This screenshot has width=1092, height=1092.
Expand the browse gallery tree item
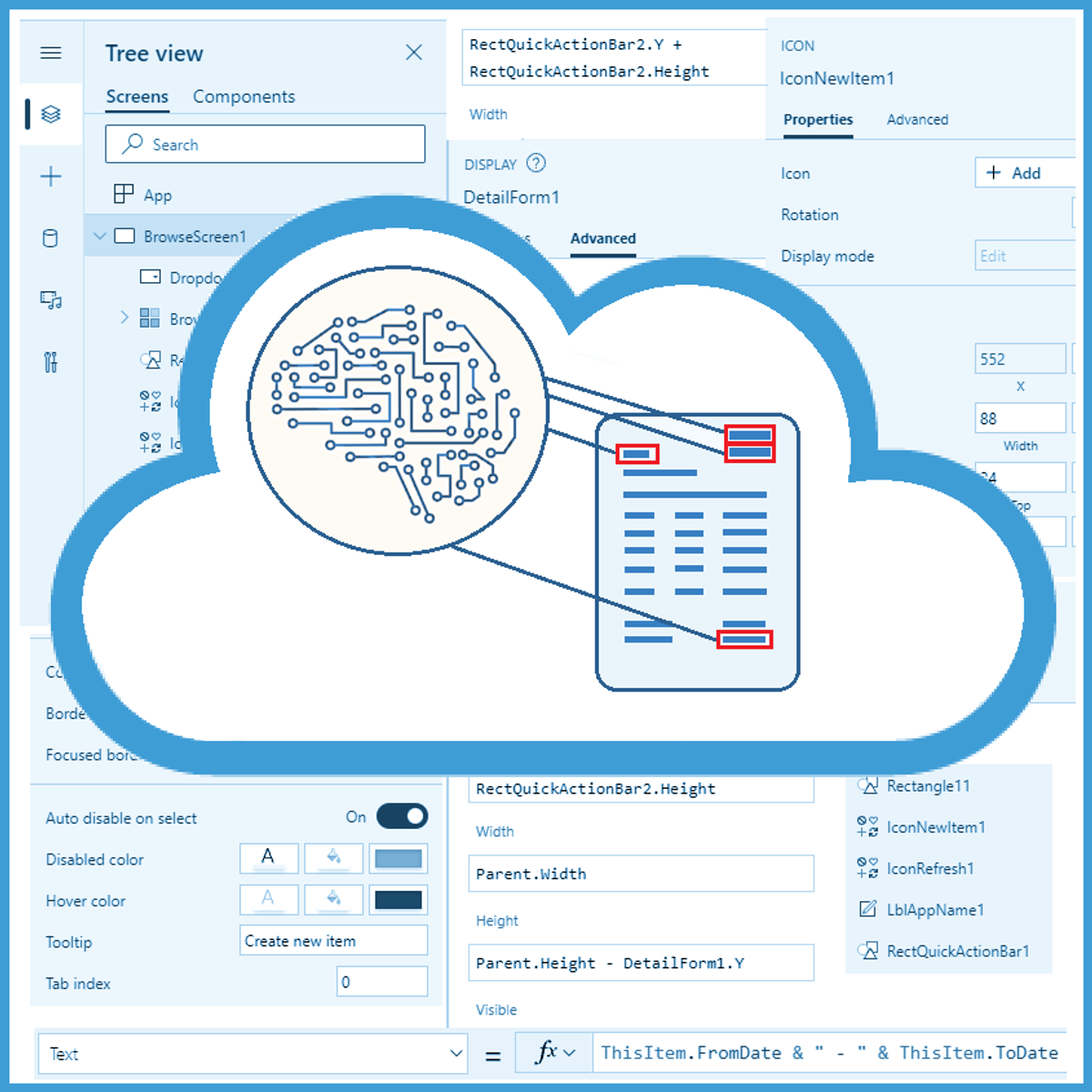click(x=124, y=318)
